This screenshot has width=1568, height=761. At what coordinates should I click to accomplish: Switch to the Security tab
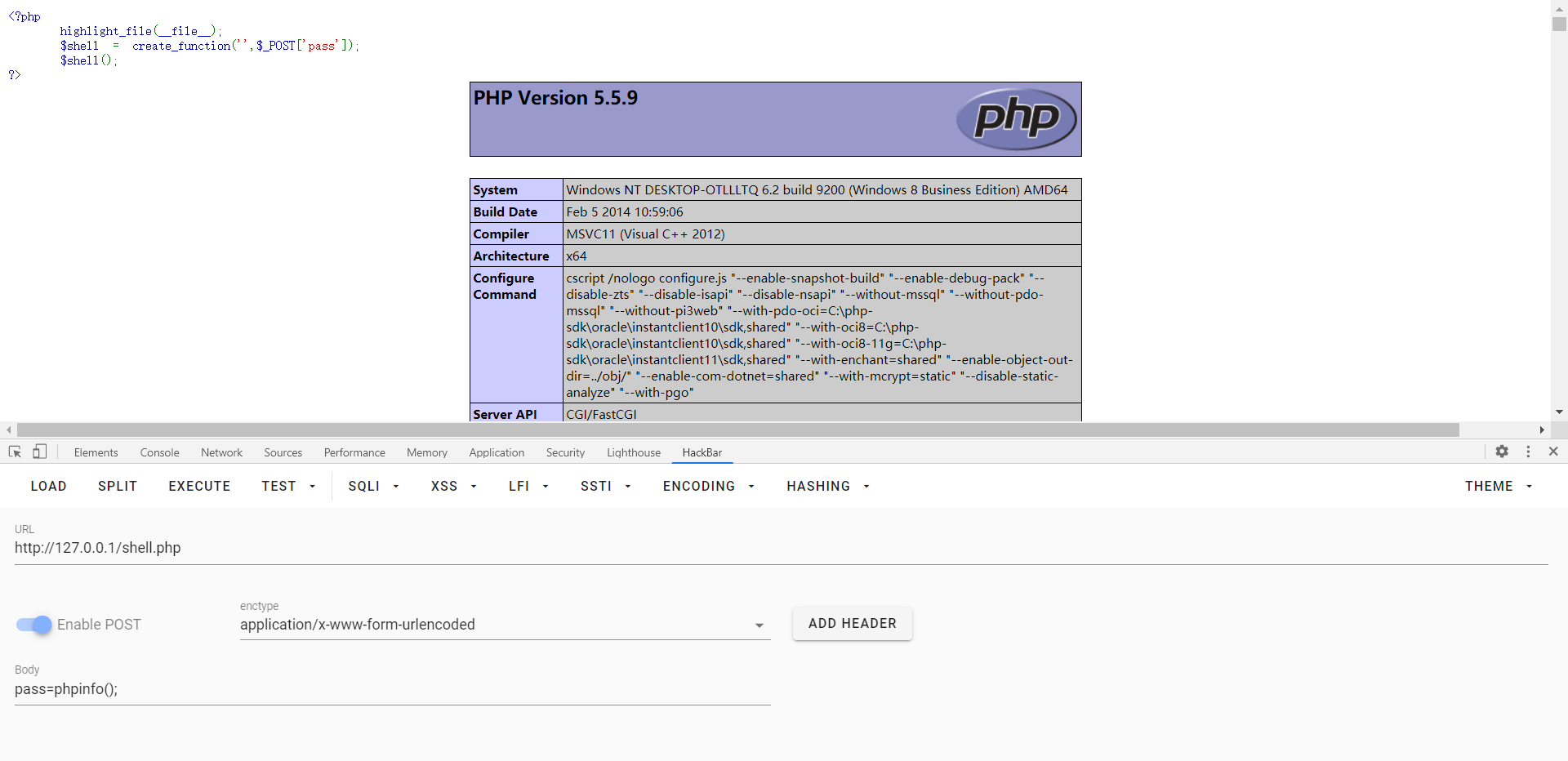(x=565, y=452)
